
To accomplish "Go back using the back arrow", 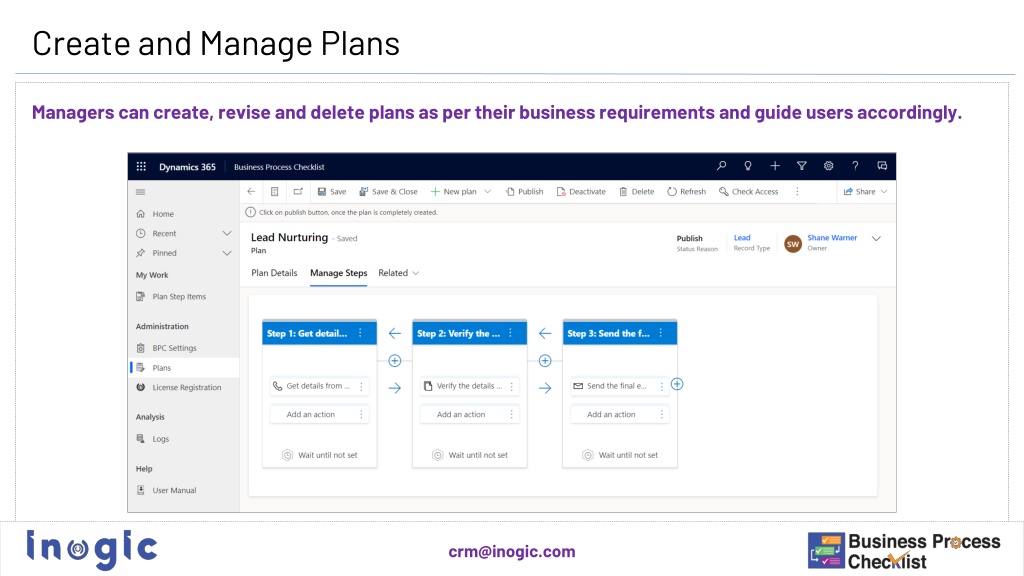I will point(251,191).
